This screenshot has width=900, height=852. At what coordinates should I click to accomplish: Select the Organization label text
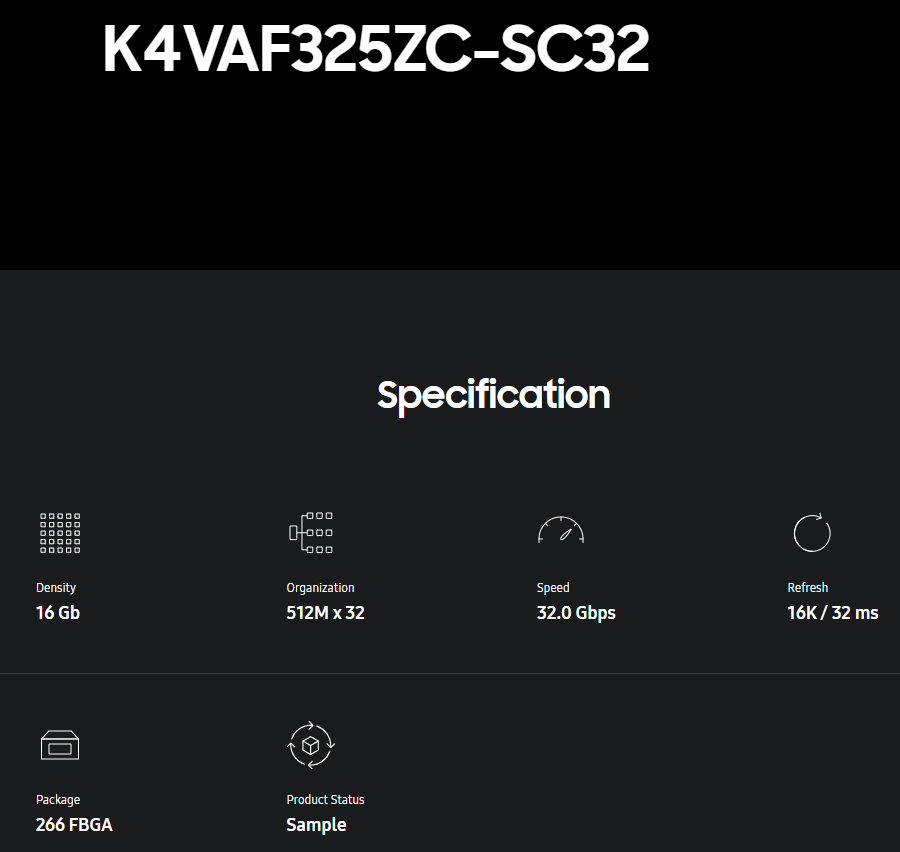[320, 588]
